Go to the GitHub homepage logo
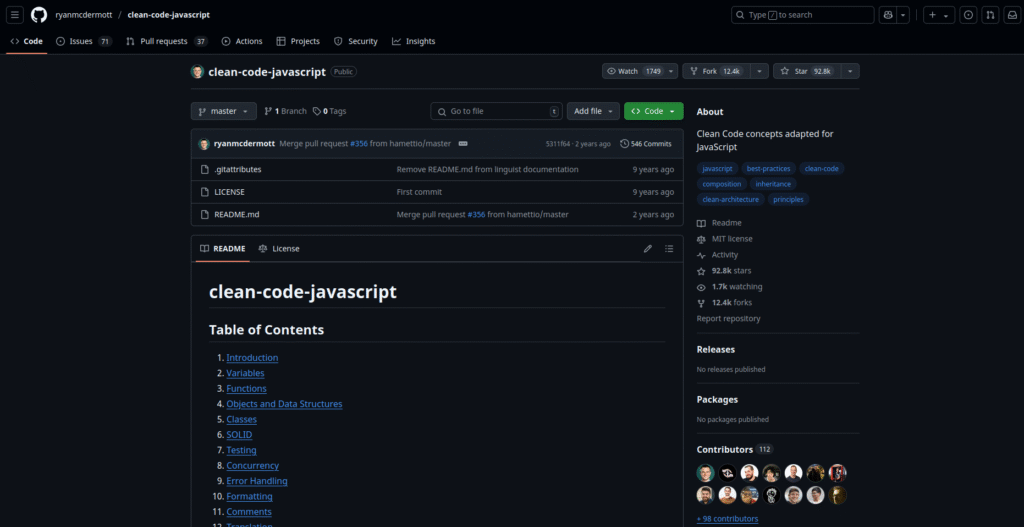Image resolution: width=1024 pixels, height=527 pixels. 39,14
